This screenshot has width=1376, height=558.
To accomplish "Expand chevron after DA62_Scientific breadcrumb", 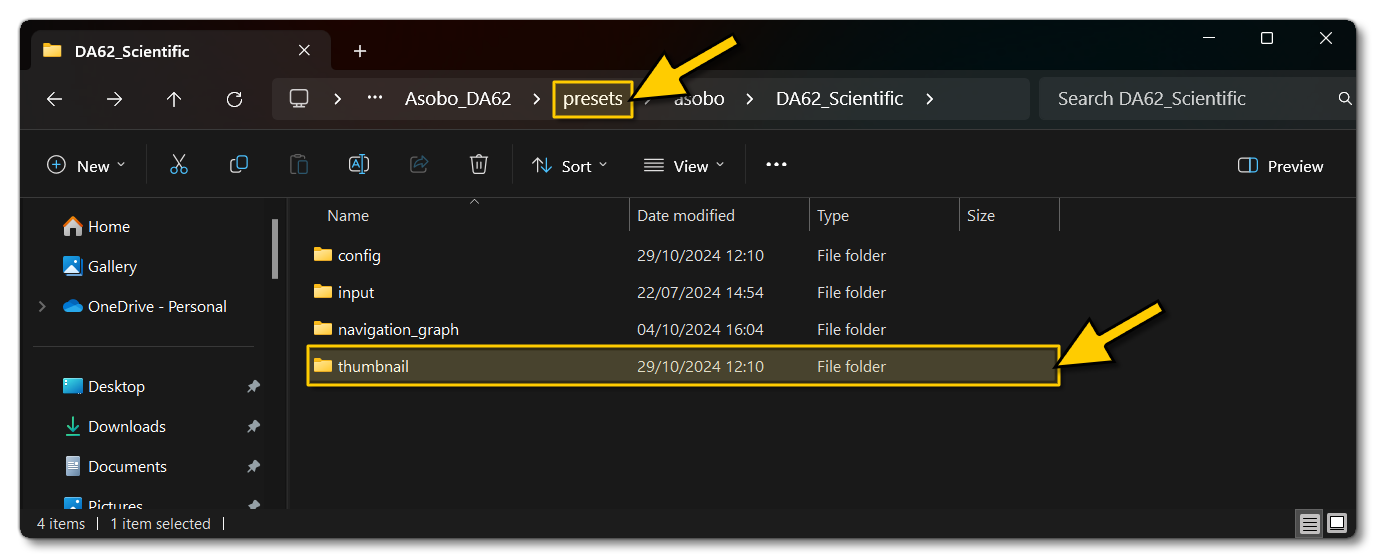I will 929,98.
